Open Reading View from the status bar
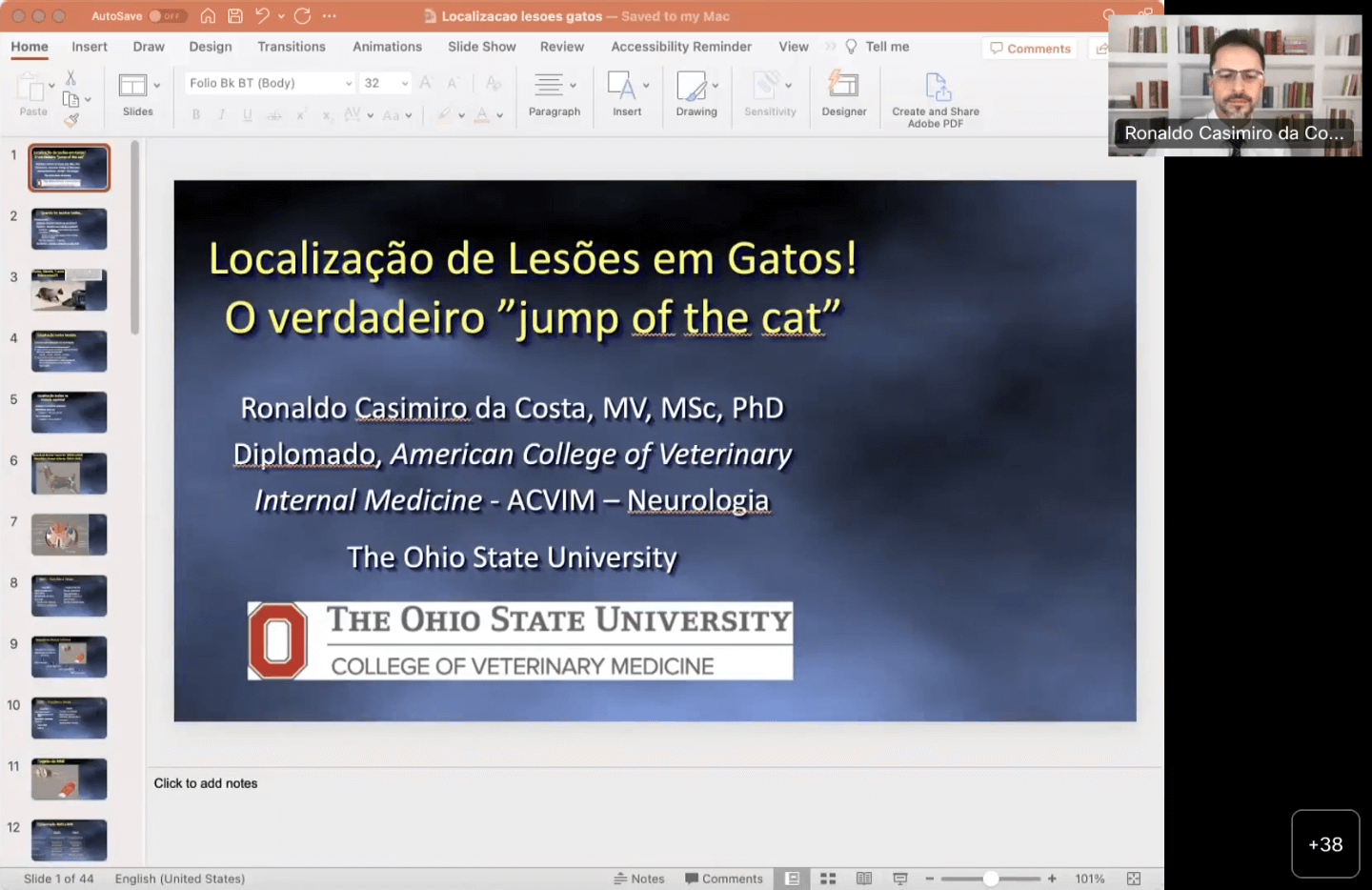 [864, 879]
